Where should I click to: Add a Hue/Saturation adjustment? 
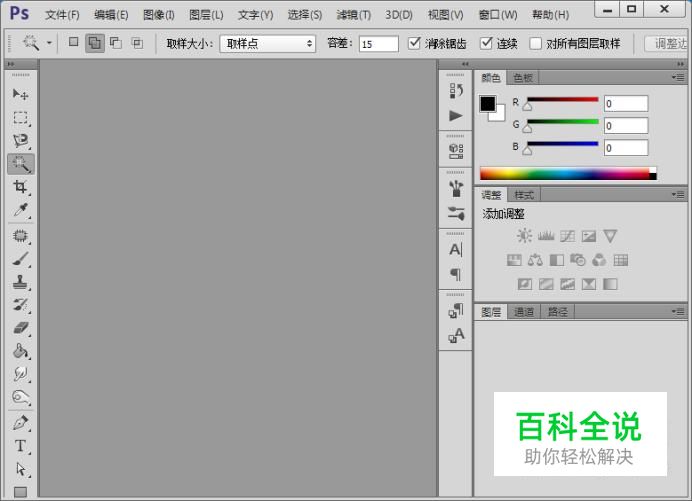[514, 260]
